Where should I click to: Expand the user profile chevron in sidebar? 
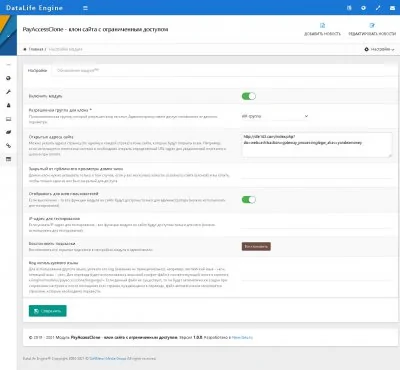8,35
